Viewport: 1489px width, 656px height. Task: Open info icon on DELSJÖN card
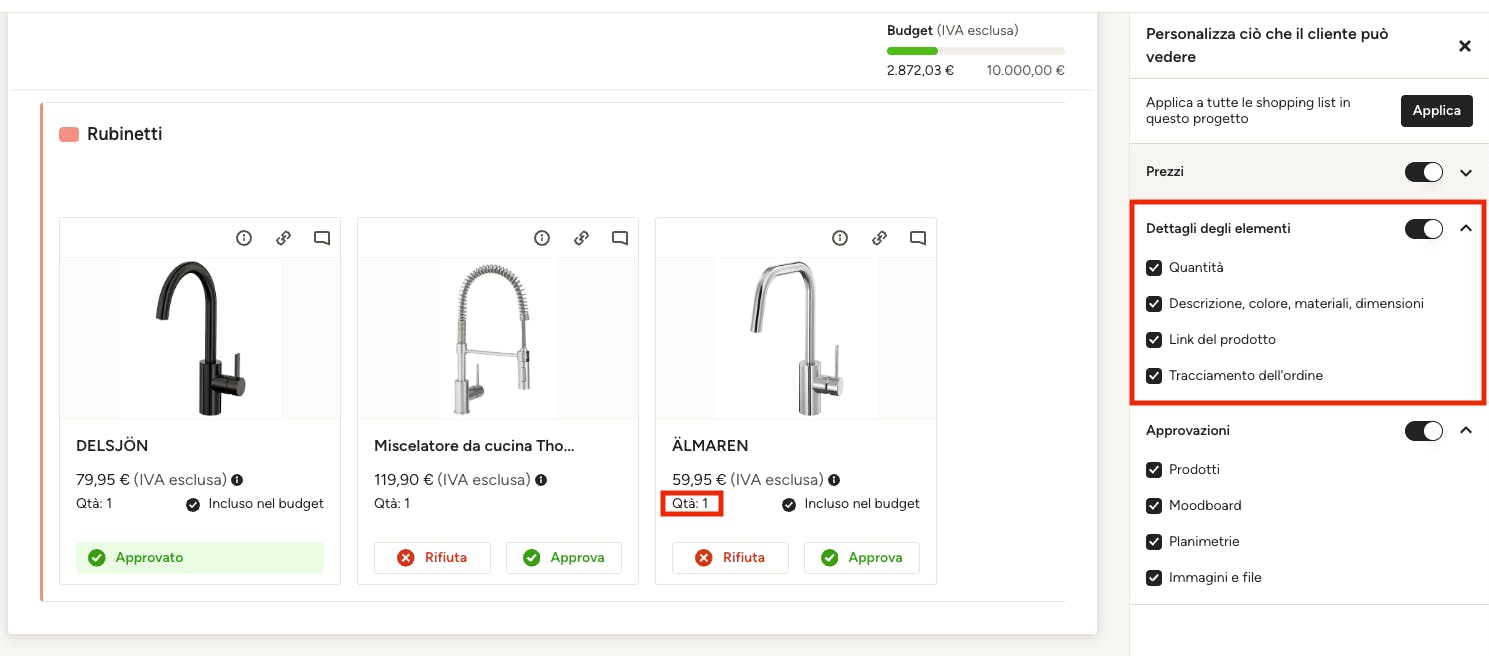[x=244, y=238]
